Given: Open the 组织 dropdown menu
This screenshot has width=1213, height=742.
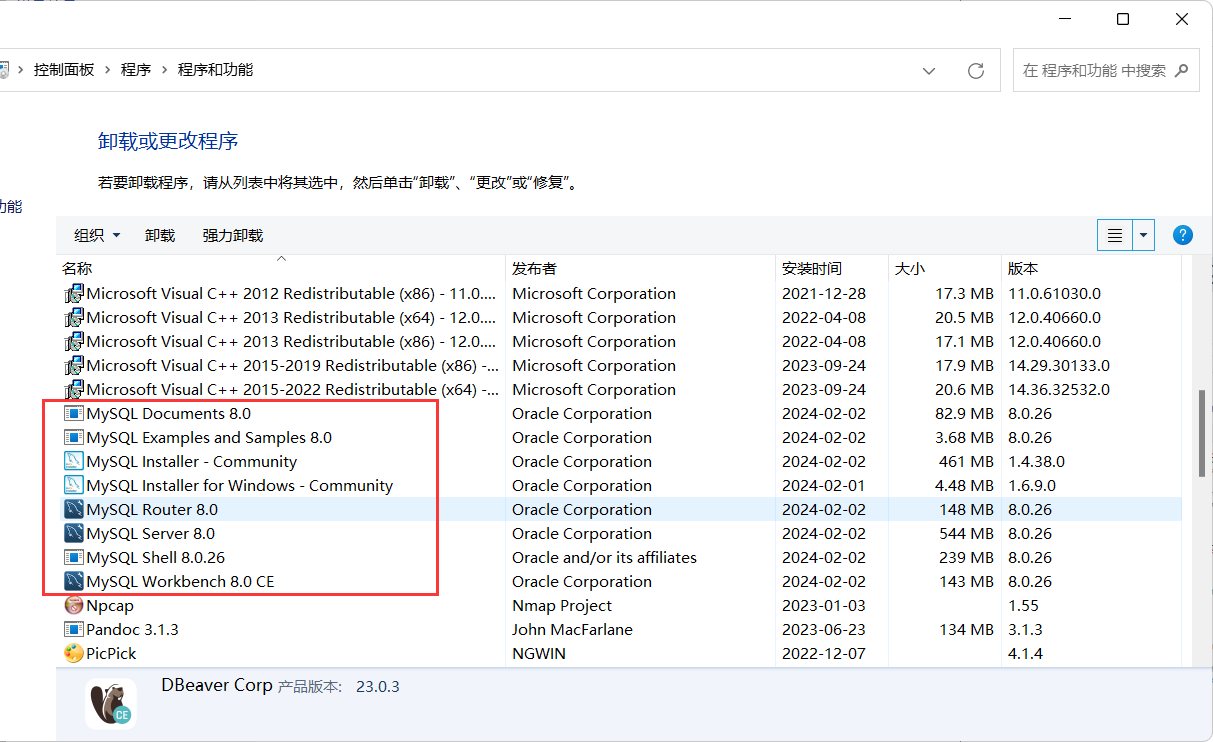Looking at the screenshot, I should [96, 235].
